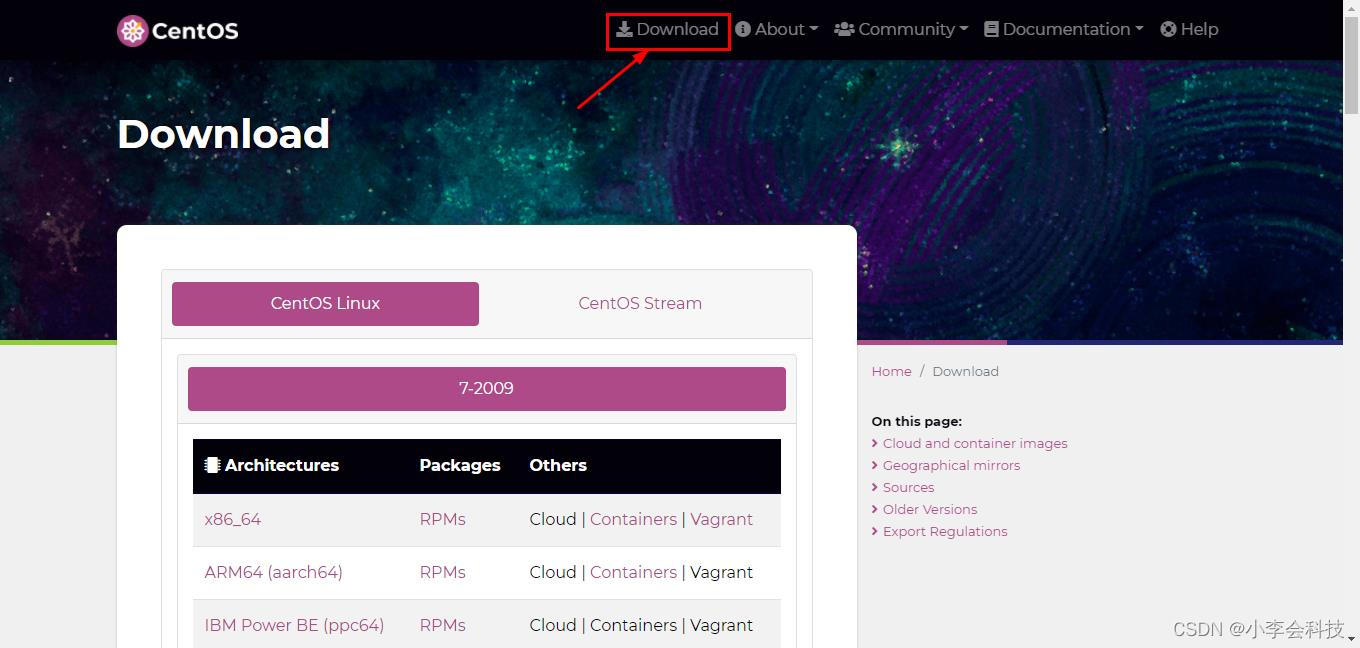The image size is (1360, 648).
Task: Open Containers link in x86_64 row
Action: tap(633, 519)
